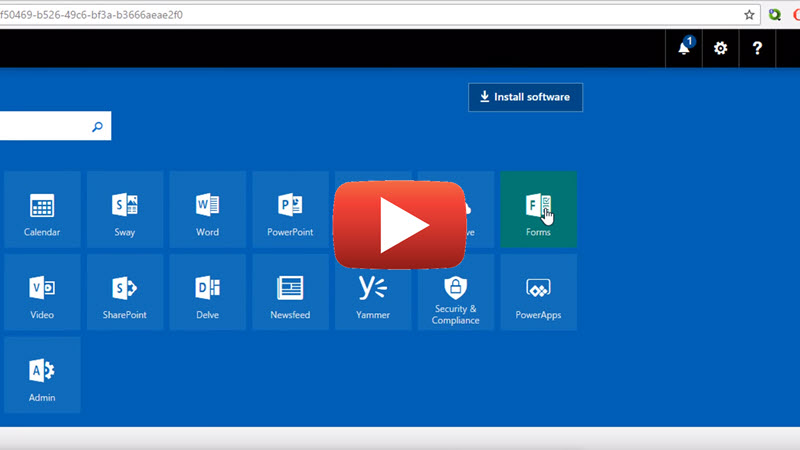The height and width of the screenshot is (450, 800).
Task: Open the Newsfeed app tile
Action: [x=290, y=292]
